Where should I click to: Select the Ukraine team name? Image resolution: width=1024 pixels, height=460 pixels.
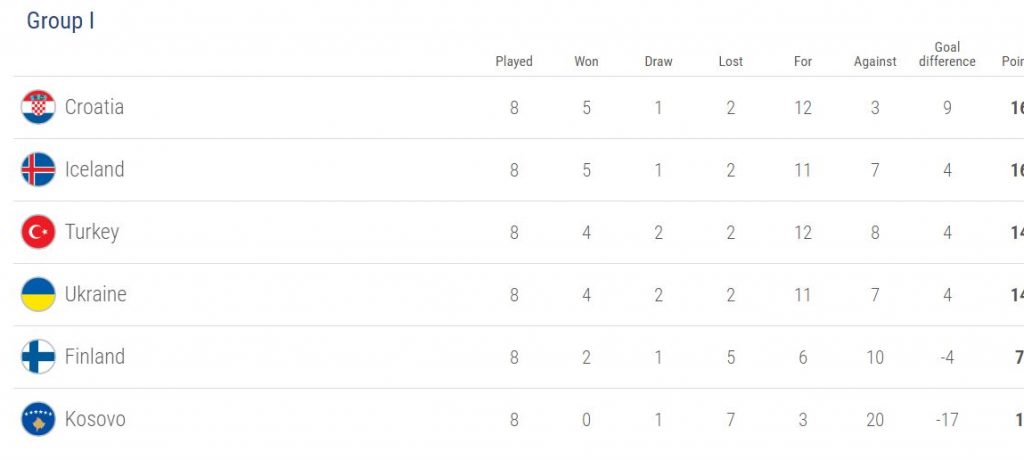[96, 295]
